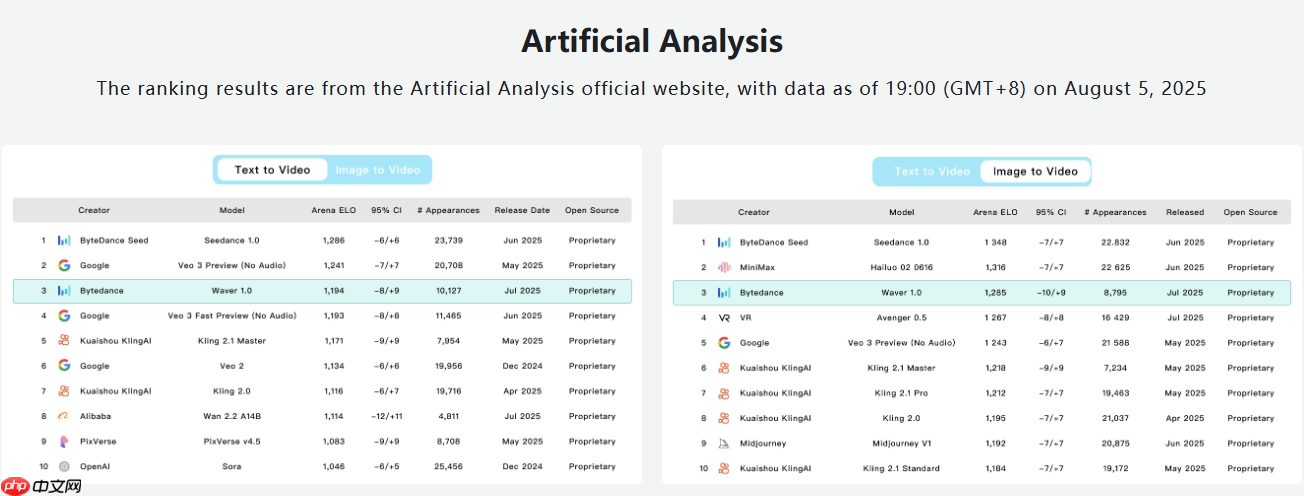Click the Alibaba logo in the Wan 2.2 A14B row
The image size is (1304, 496).
pyautogui.click(x=64, y=416)
